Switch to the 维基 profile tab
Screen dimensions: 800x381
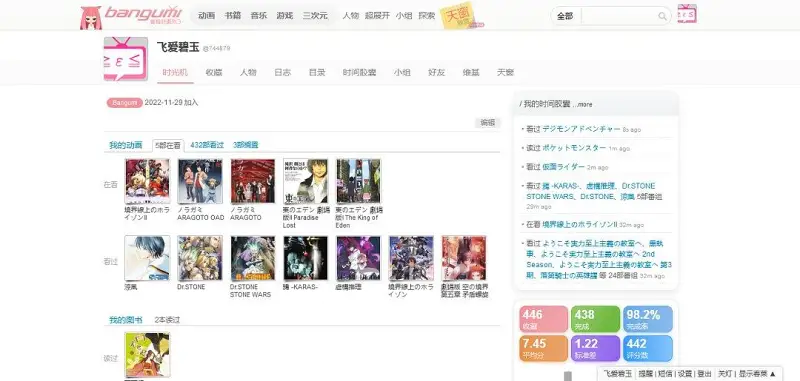[x=471, y=72]
